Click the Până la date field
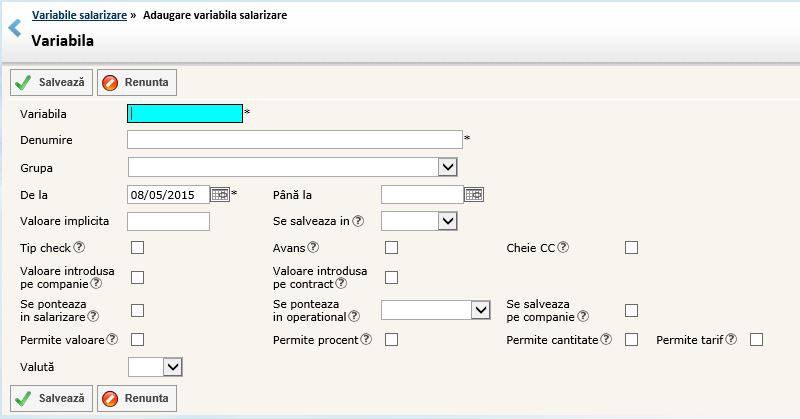The width and height of the screenshot is (800, 419). 422,194
